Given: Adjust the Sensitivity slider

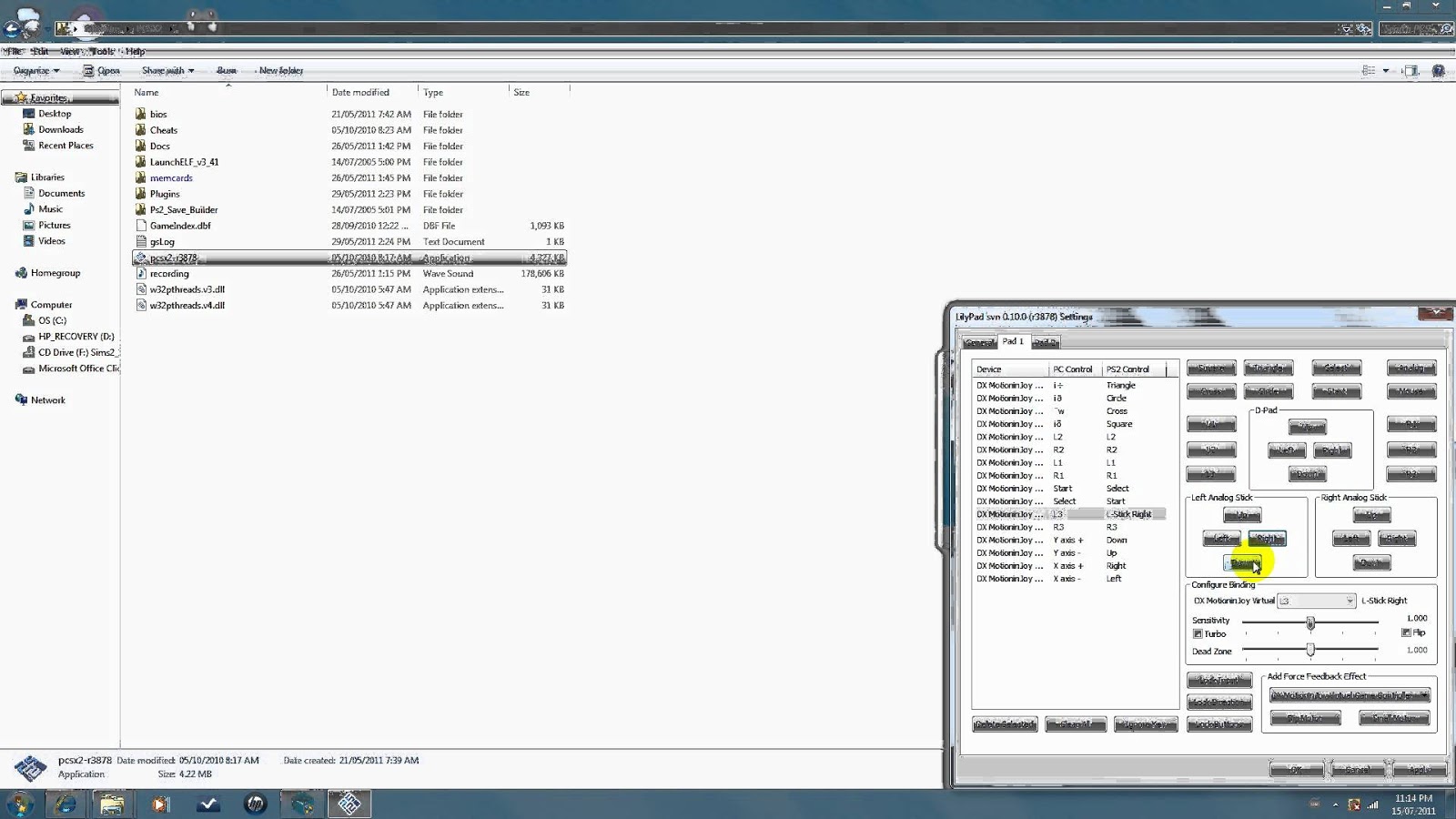Looking at the screenshot, I should click(1310, 623).
